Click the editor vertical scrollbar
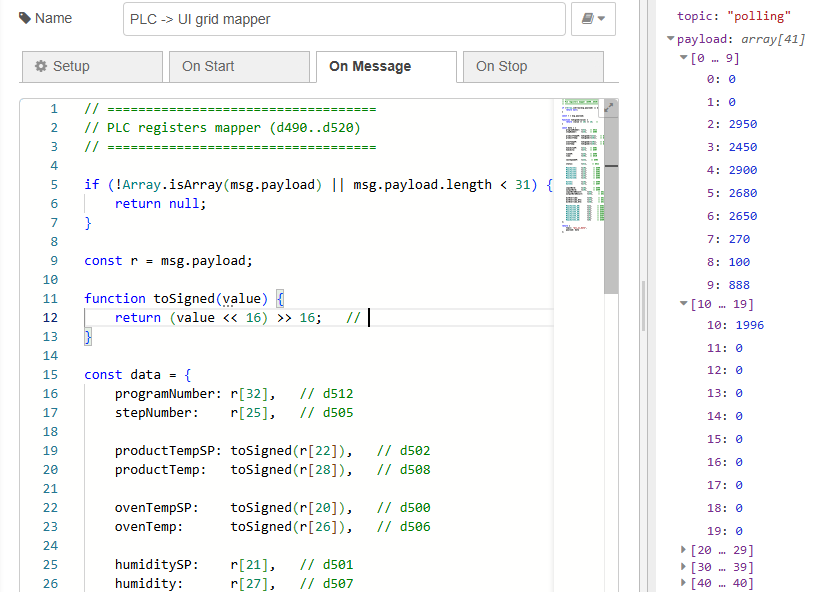 (x=612, y=200)
